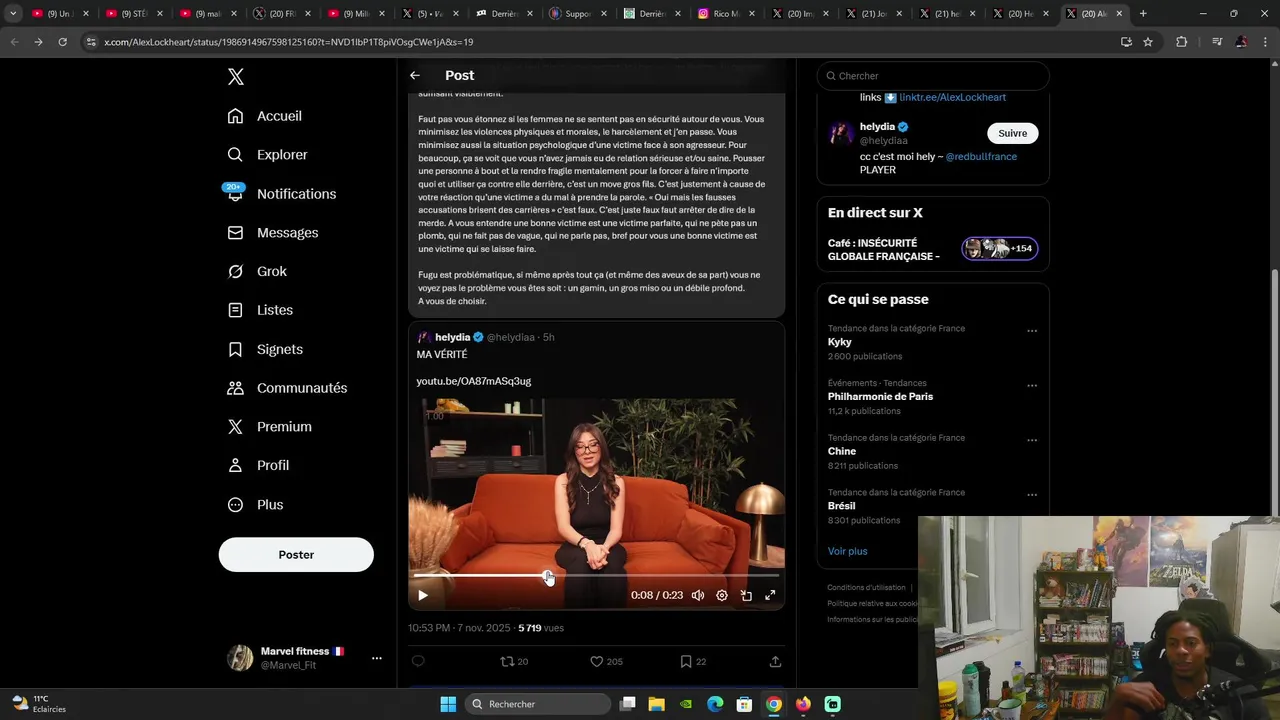Click Voir plus under trends
1280x720 pixels.
[x=847, y=551]
